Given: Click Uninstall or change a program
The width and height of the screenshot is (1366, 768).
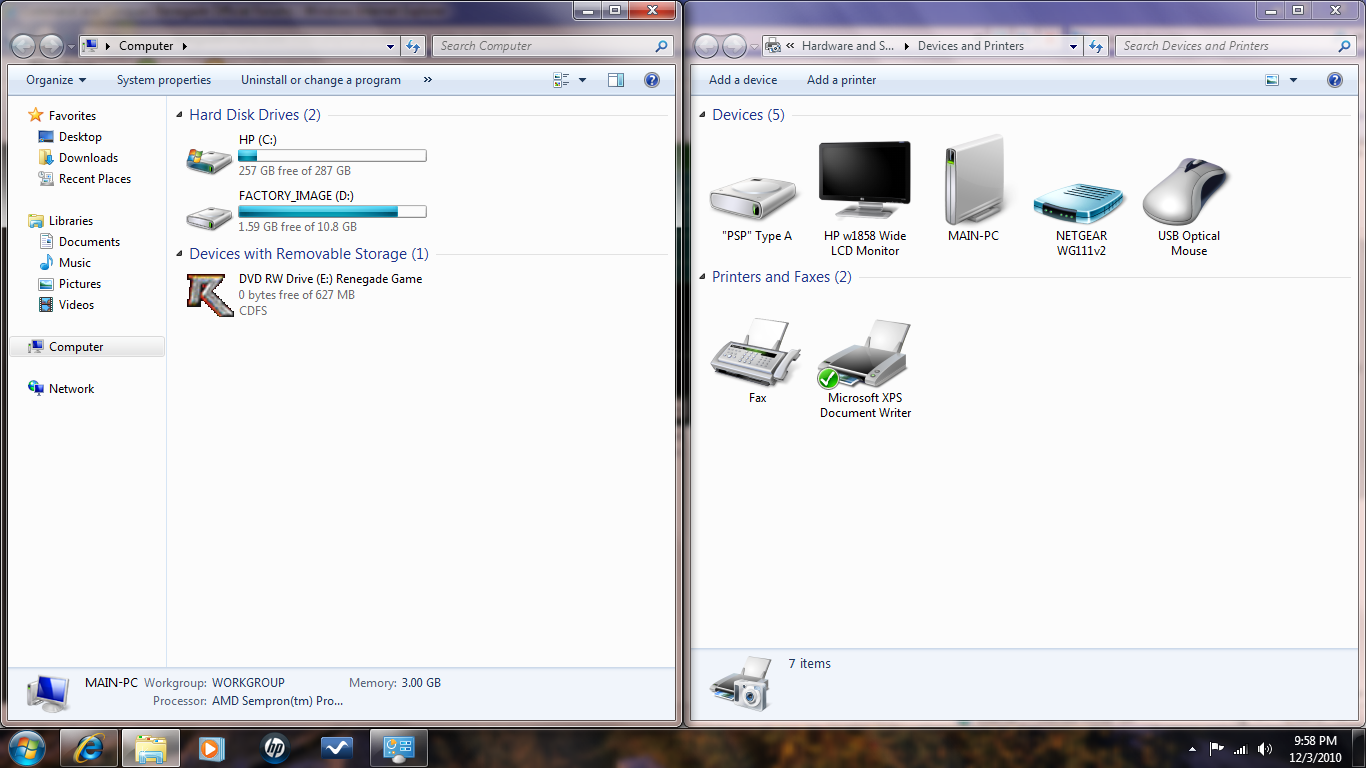Looking at the screenshot, I should [x=320, y=80].
